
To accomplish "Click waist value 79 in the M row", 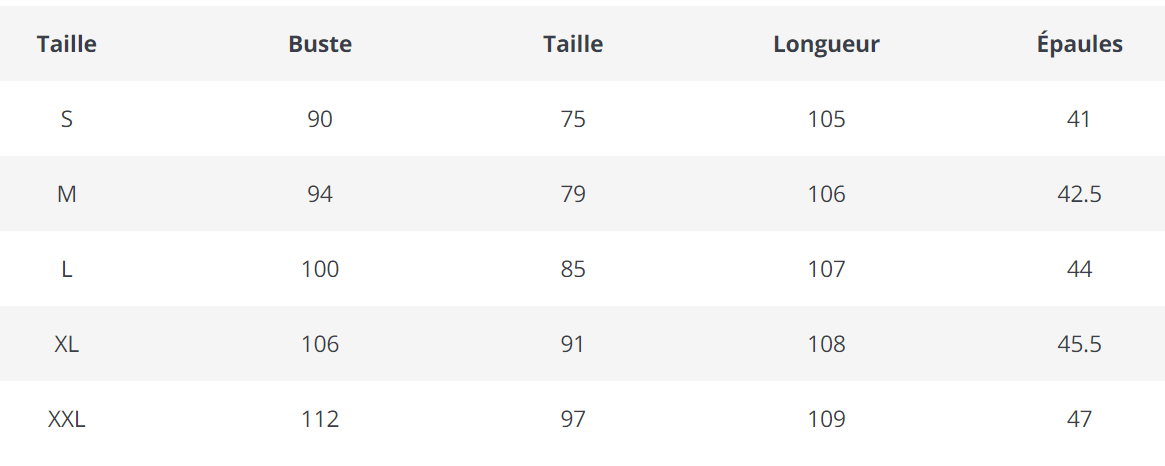I will [x=573, y=194].
